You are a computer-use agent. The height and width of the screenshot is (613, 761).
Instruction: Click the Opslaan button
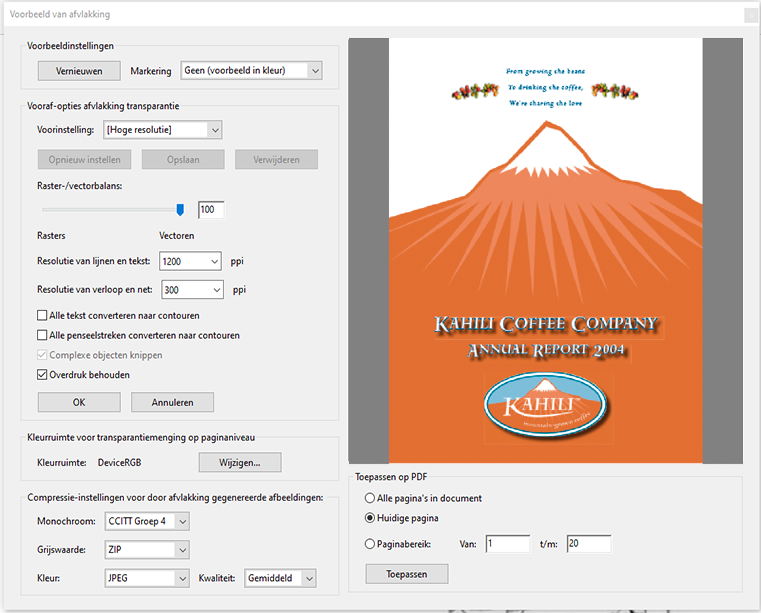183,159
